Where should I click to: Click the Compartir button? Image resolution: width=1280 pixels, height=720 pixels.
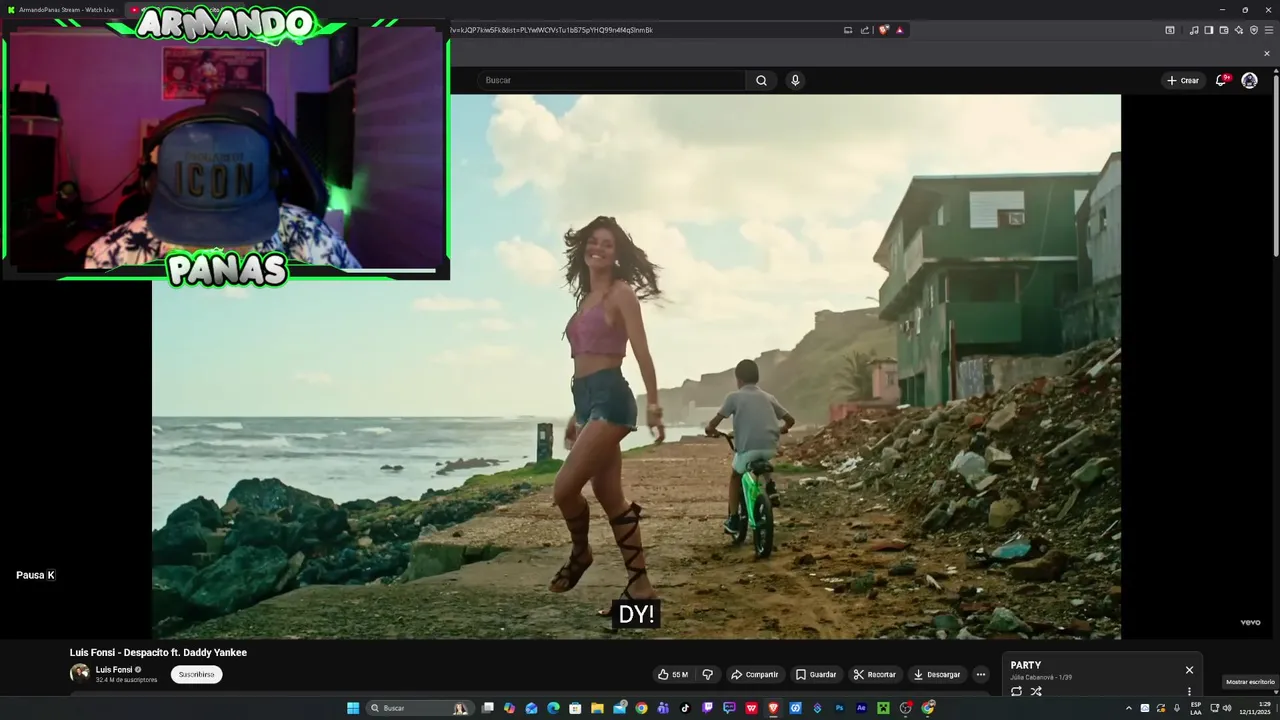[x=753, y=675]
